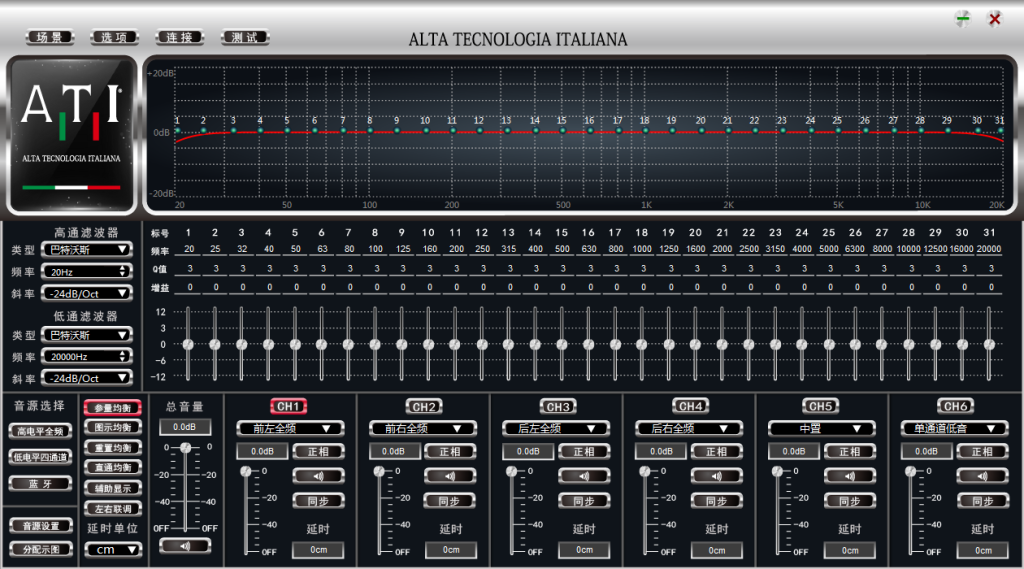Click 左右联调 link button
Image resolution: width=1024 pixels, height=569 pixels.
click(113, 508)
